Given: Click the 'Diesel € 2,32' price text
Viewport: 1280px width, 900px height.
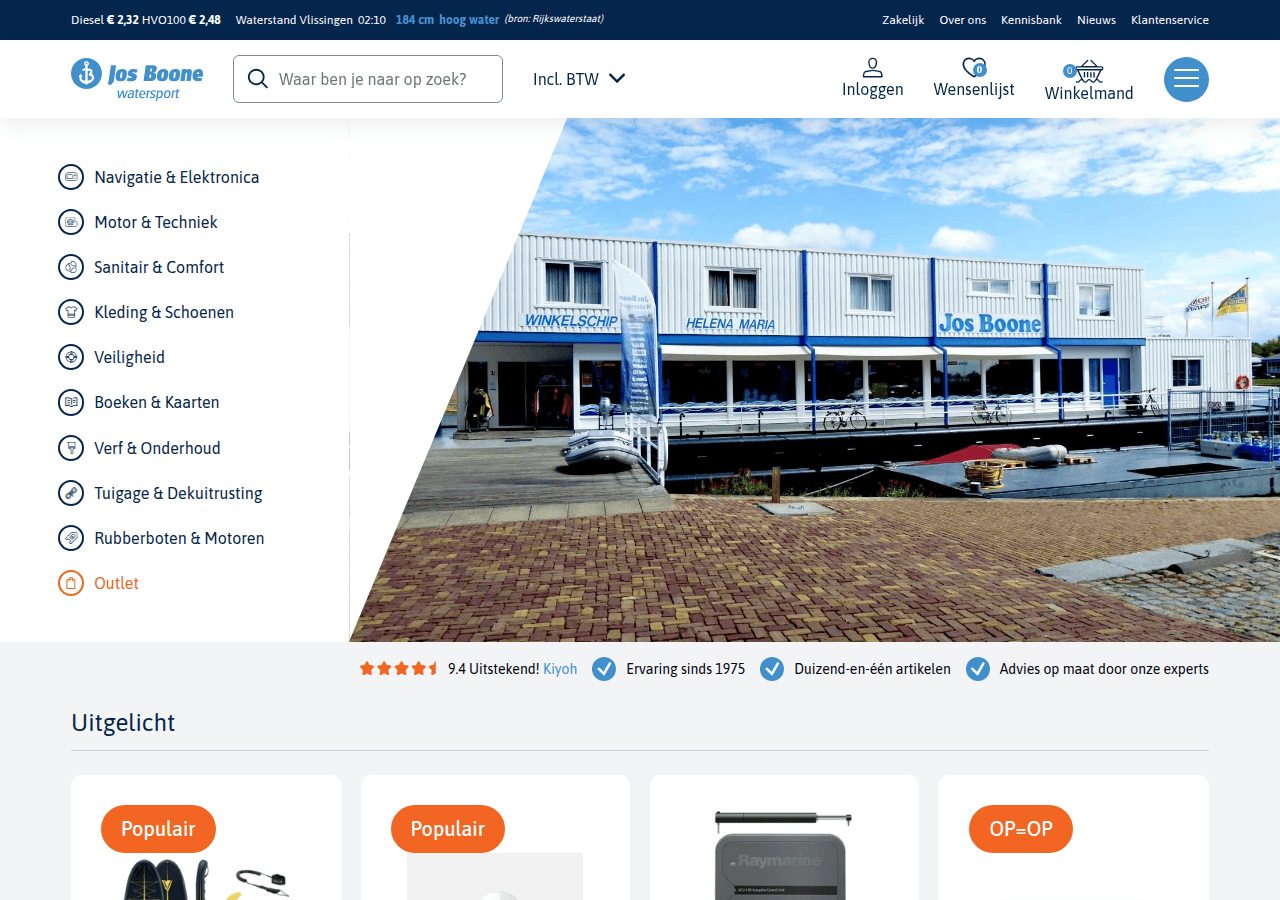Looking at the screenshot, I should click(105, 20).
